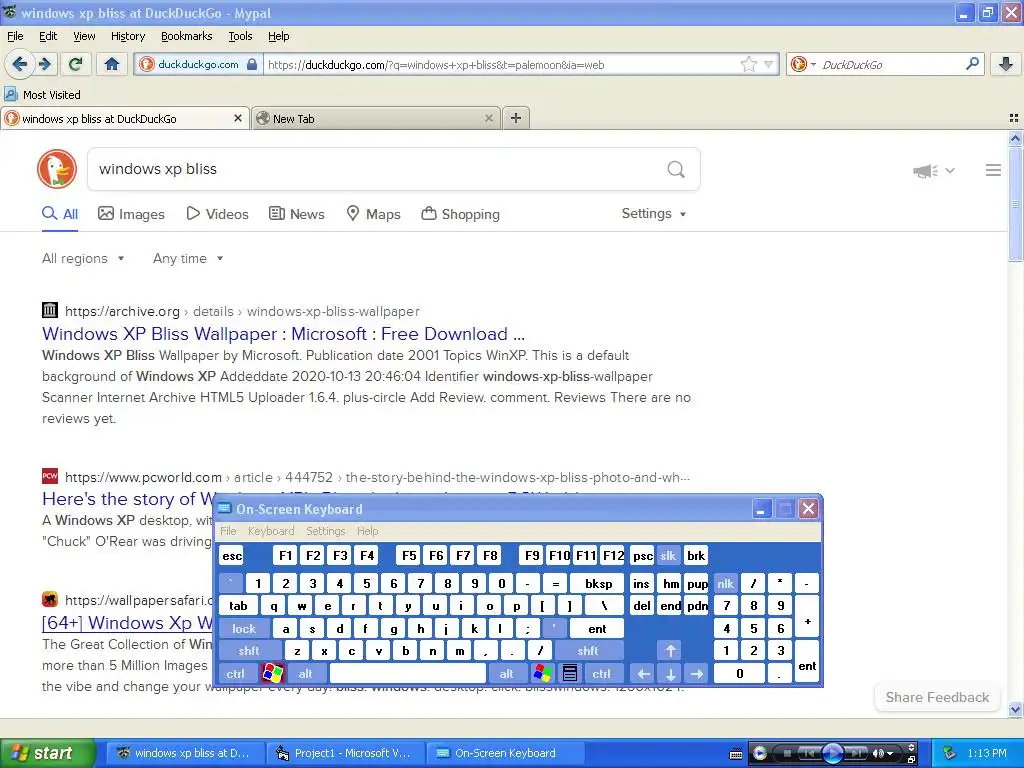The image size is (1024, 768).
Task: Open the Maps results tab
Action: coord(374,214)
